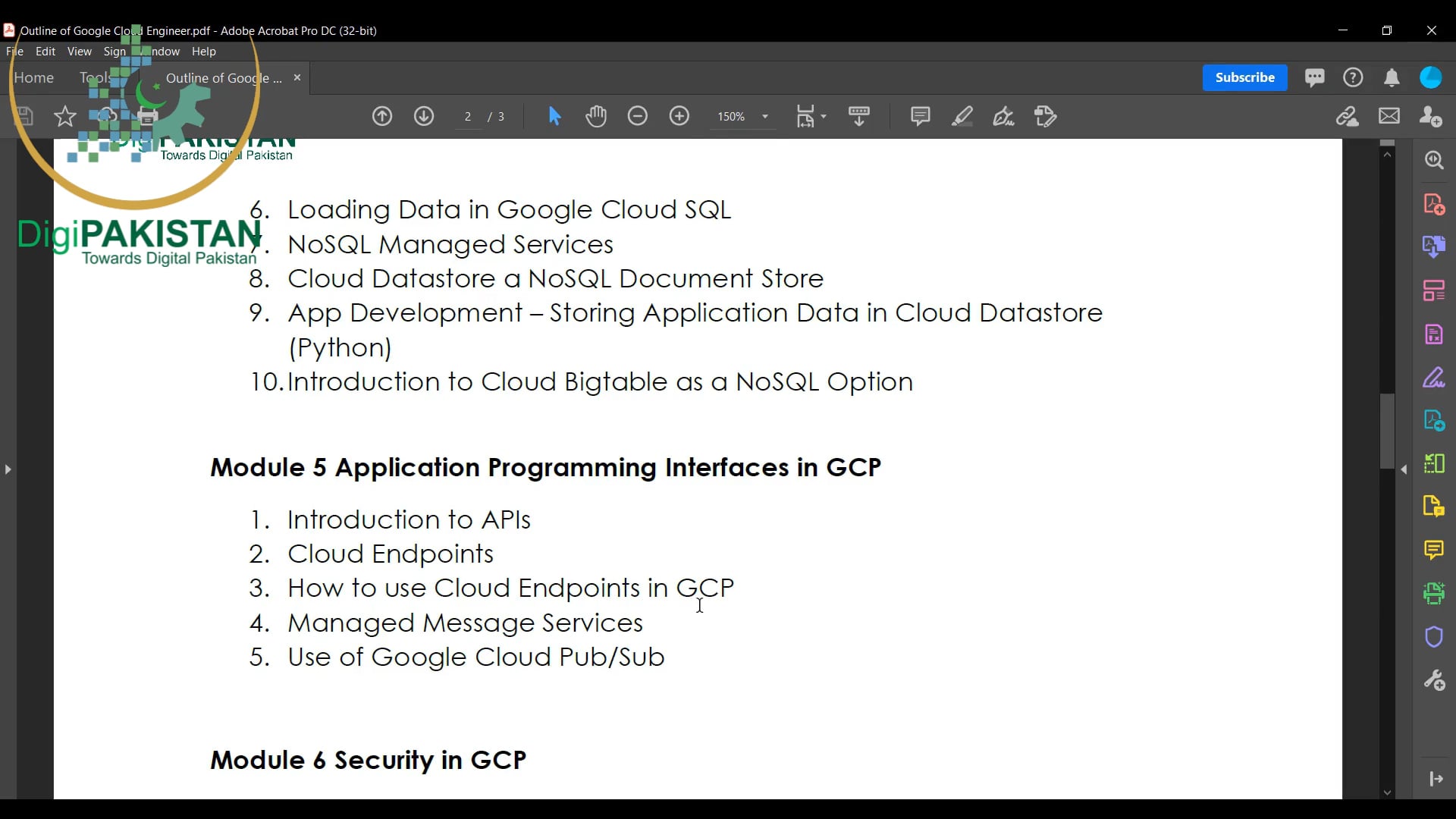Open the View menu
The height and width of the screenshot is (819, 1456).
pos(79,51)
